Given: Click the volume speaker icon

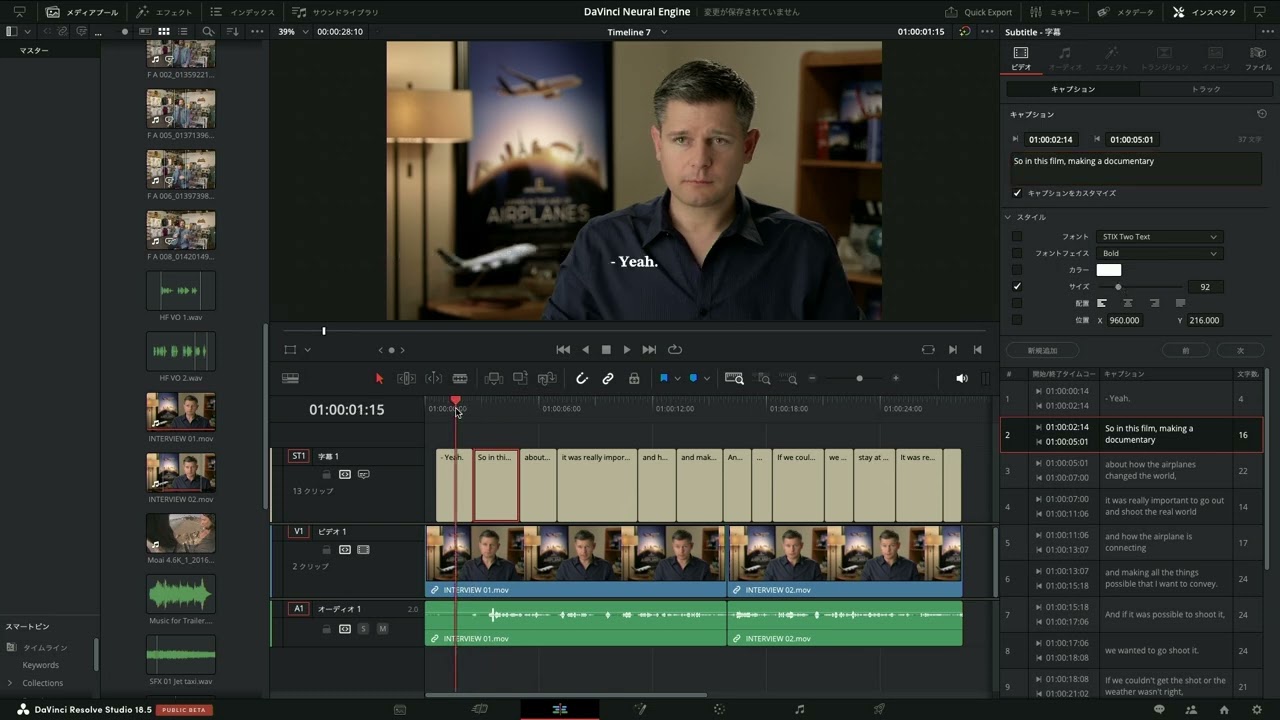Looking at the screenshot, I should [962, 379].
